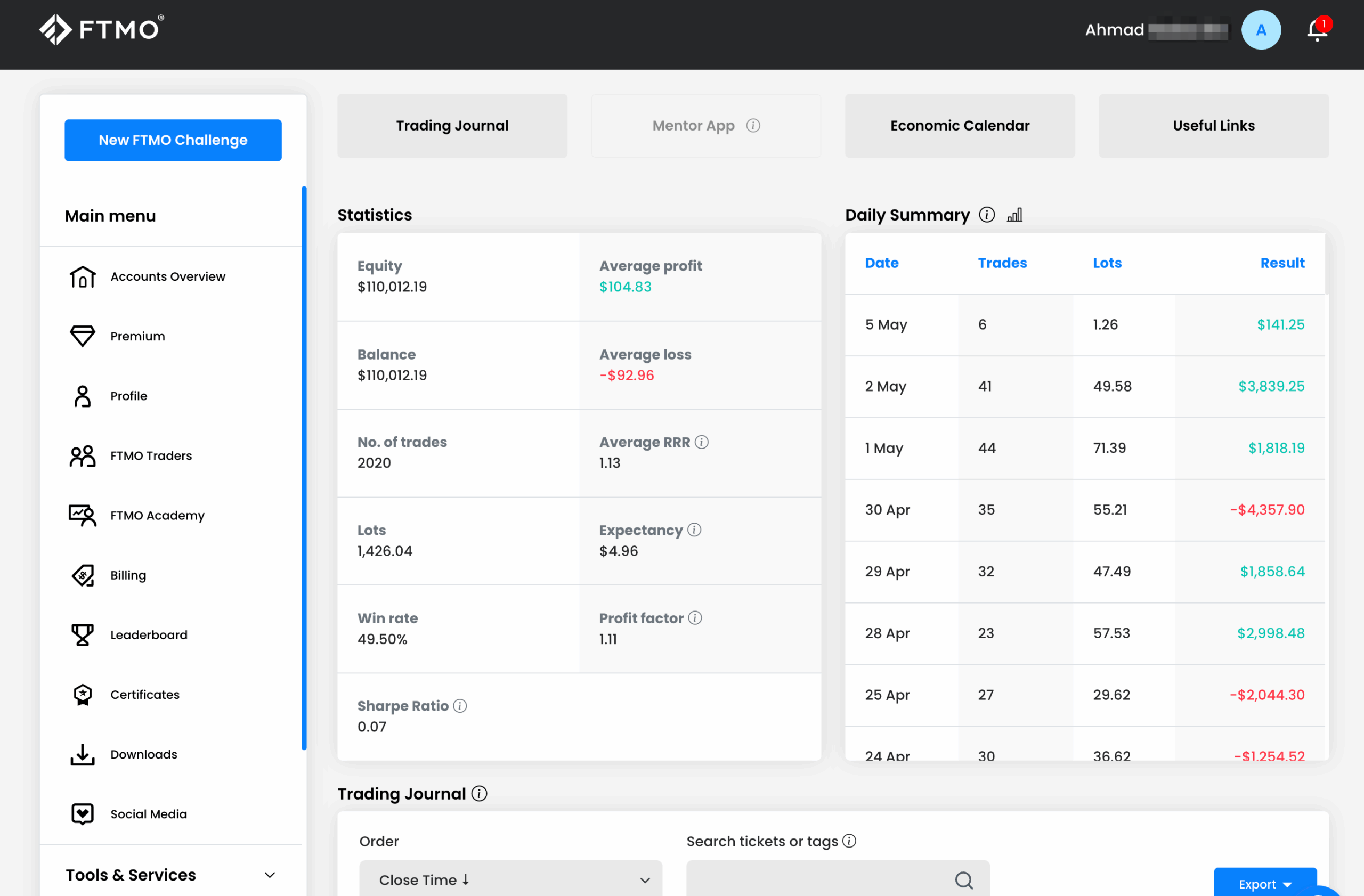Image resolution: width=1364 pixels, height=896 pixels.
Task: Open the Daily Summary bar chart icon
Action: click(1014, 215)
